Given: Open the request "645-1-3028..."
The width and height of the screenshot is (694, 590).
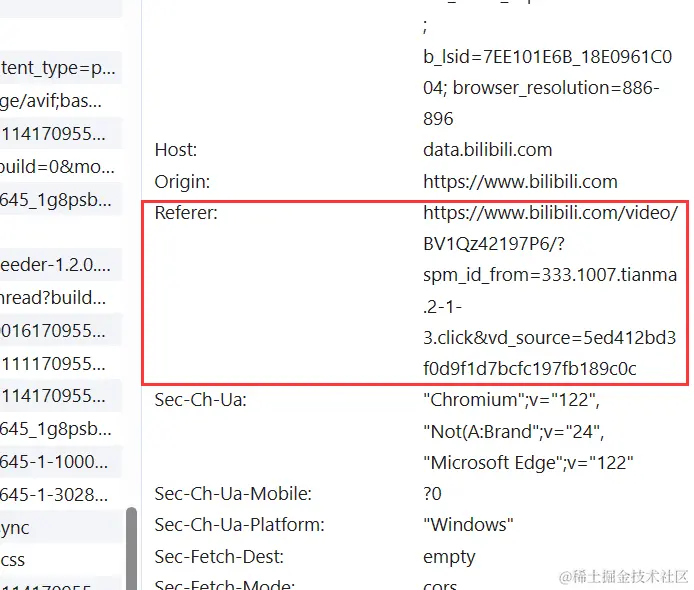Looking at the screenshot, I should [x=61, y=494].
